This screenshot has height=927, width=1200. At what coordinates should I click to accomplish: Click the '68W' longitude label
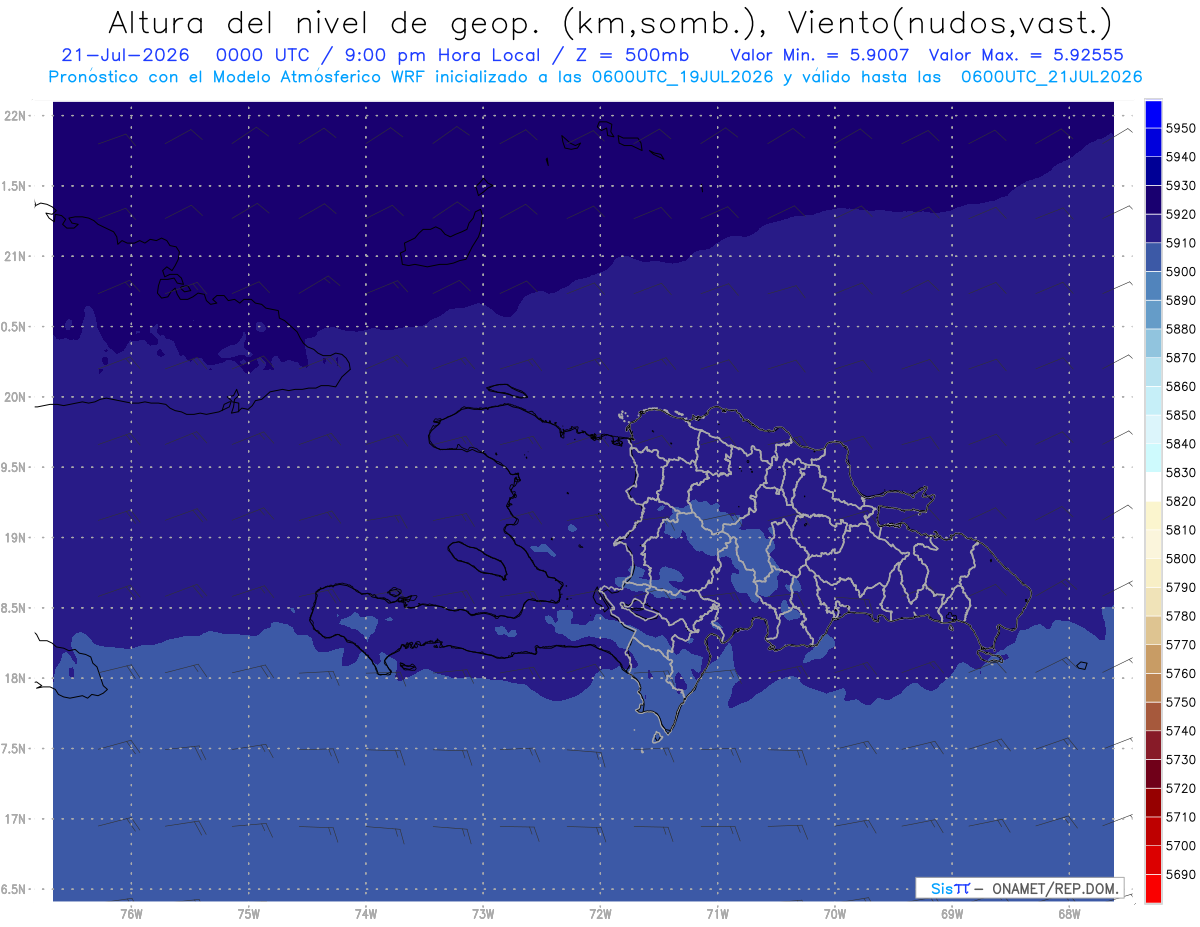pos(1068,913)
